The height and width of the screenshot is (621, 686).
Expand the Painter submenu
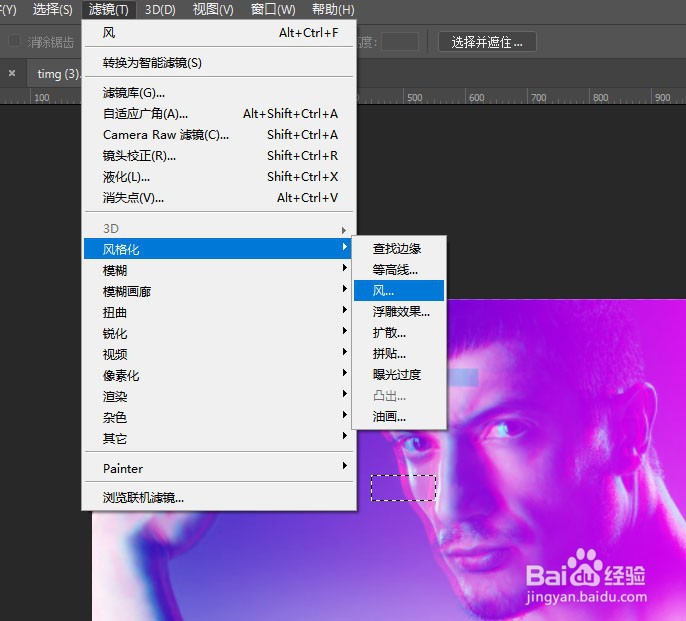pyautogui.click(x=219, y=468)
